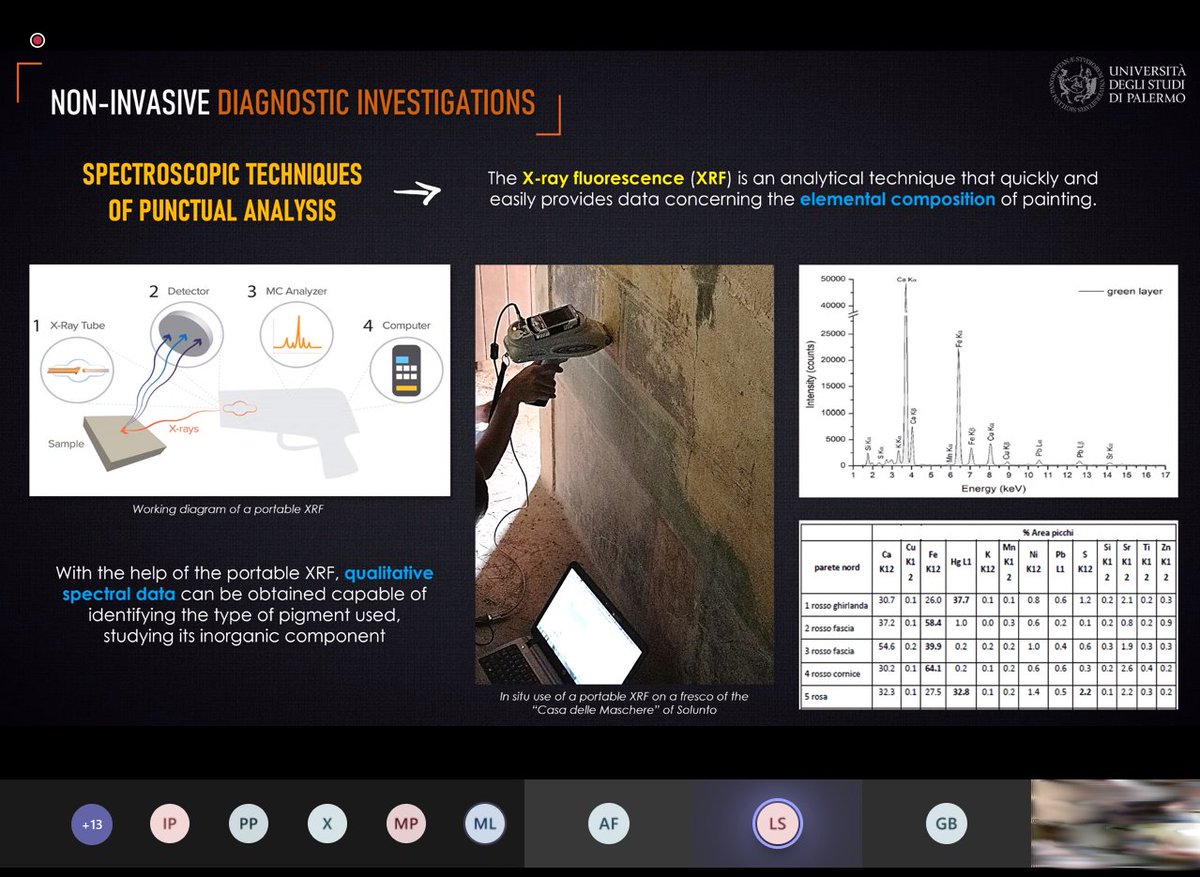
Task: Select participant avatar ML
Action: tap(485, 825)
